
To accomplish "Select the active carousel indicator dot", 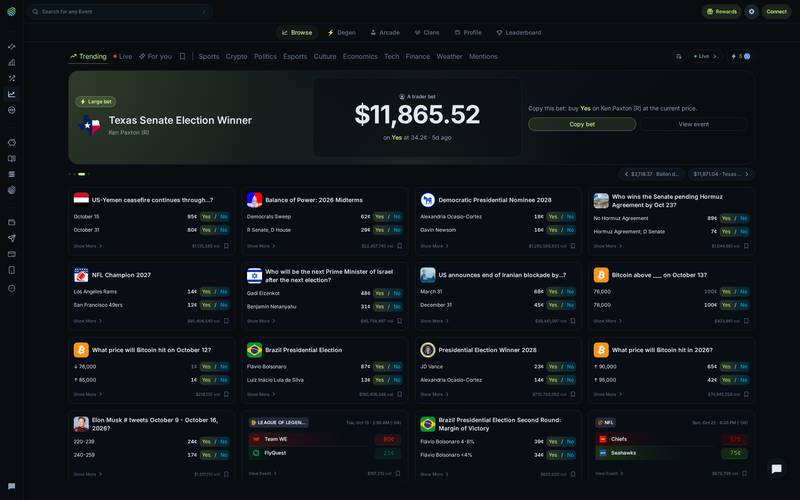I will point(82,174).
